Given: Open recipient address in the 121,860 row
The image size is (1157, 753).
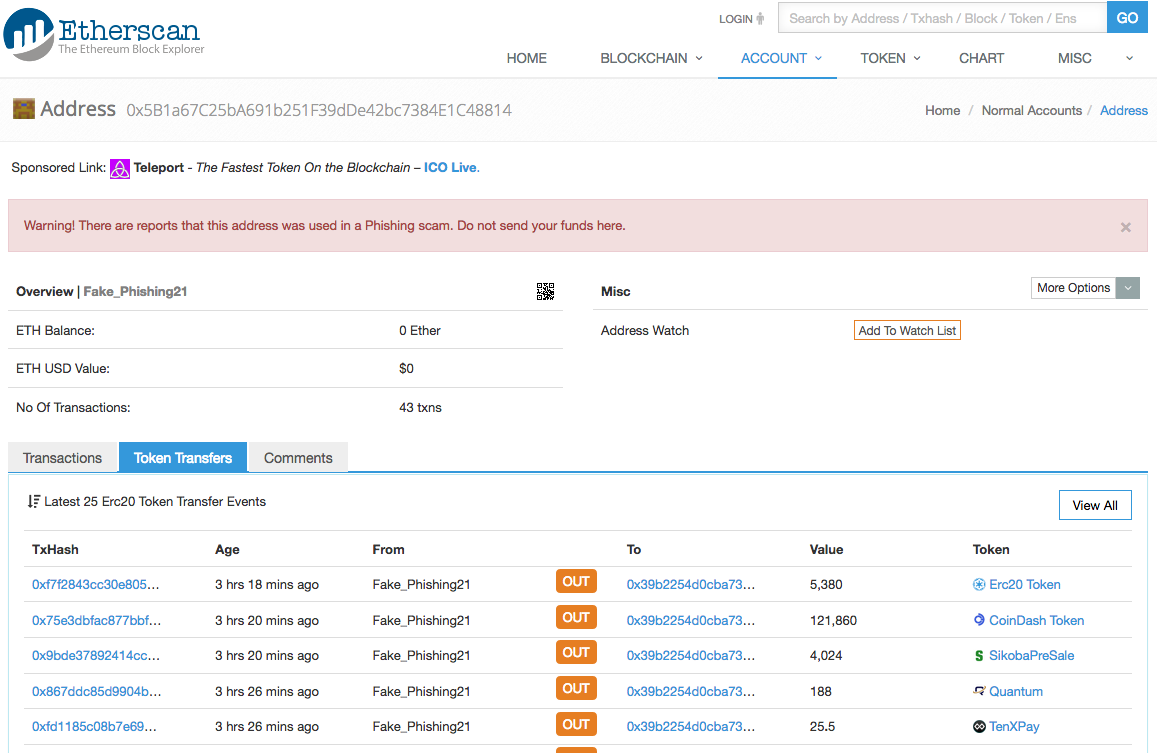Looking at the screenshot, I should point(691,620).
